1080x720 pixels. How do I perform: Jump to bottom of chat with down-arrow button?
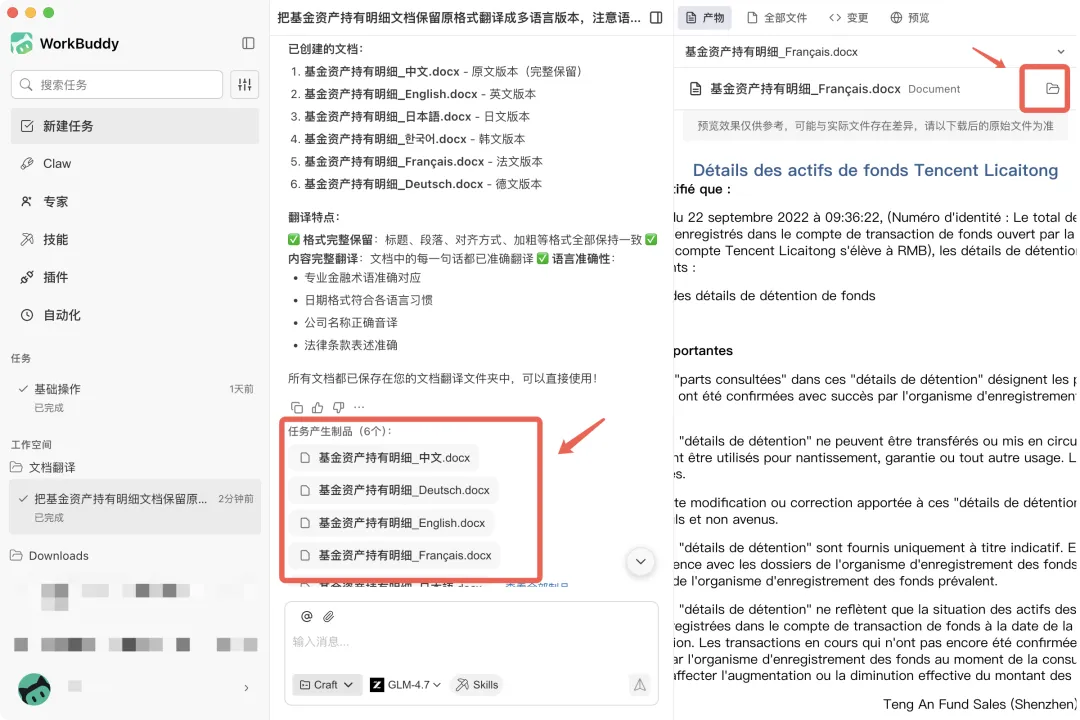coord(640,562)
